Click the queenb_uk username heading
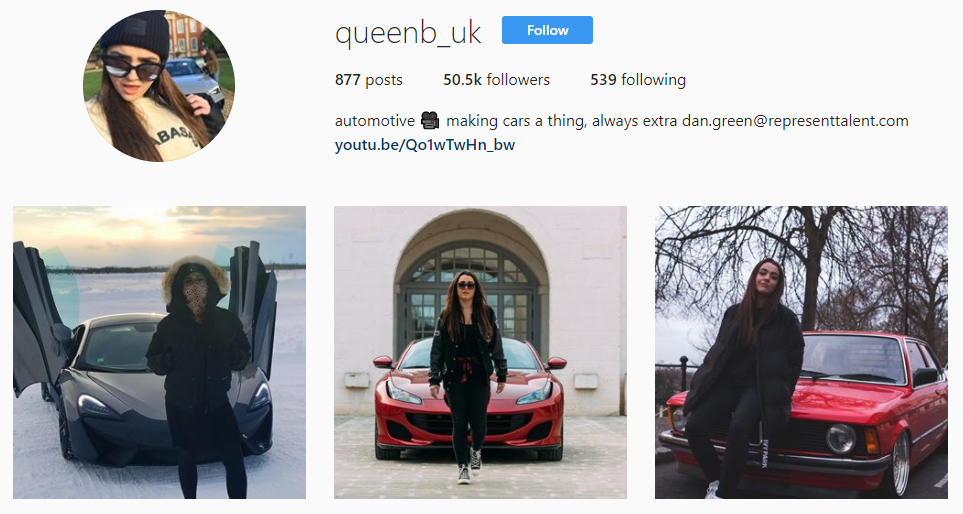The image size is (963, 514). [408, 32]
